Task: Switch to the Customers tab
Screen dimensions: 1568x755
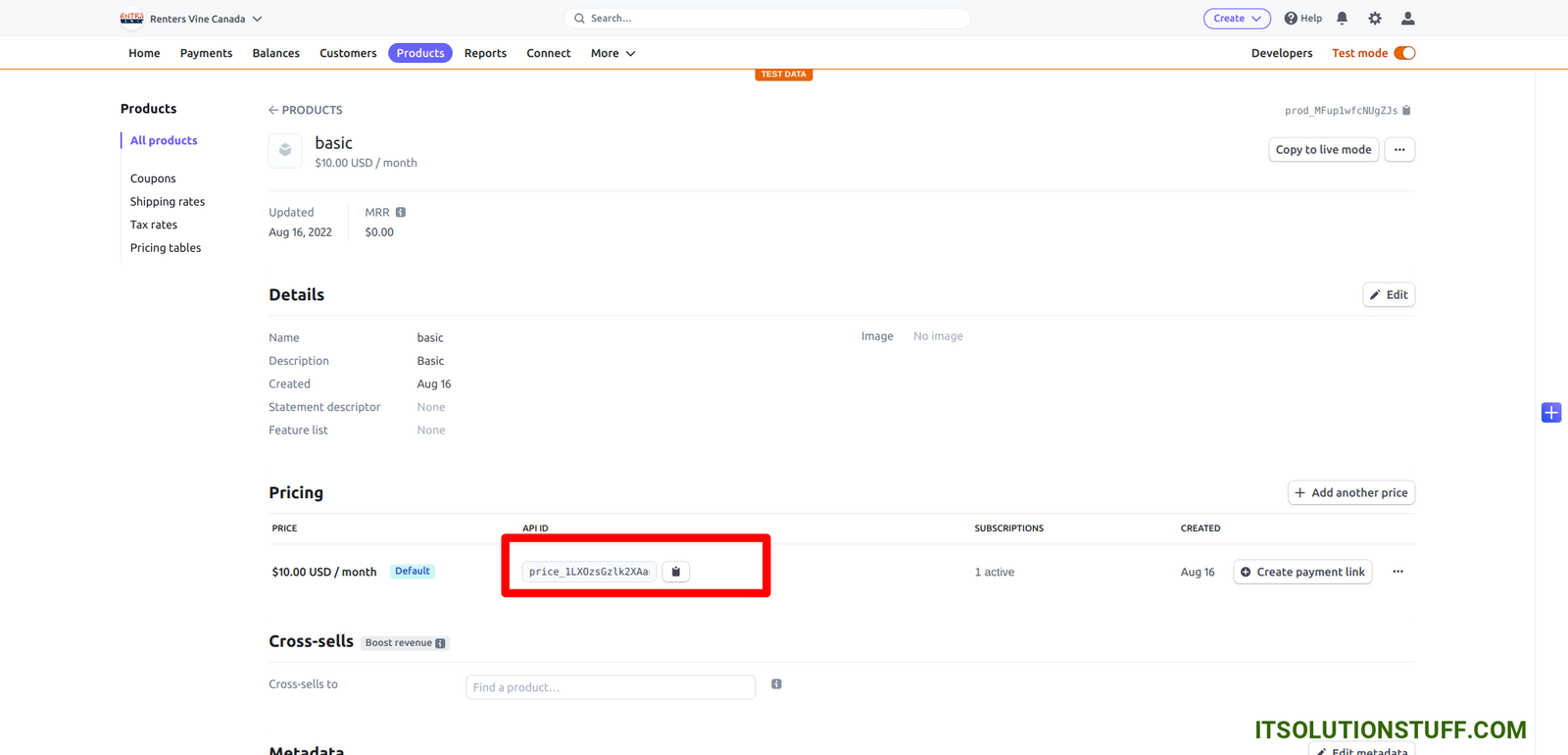Action: click(347, 53)
